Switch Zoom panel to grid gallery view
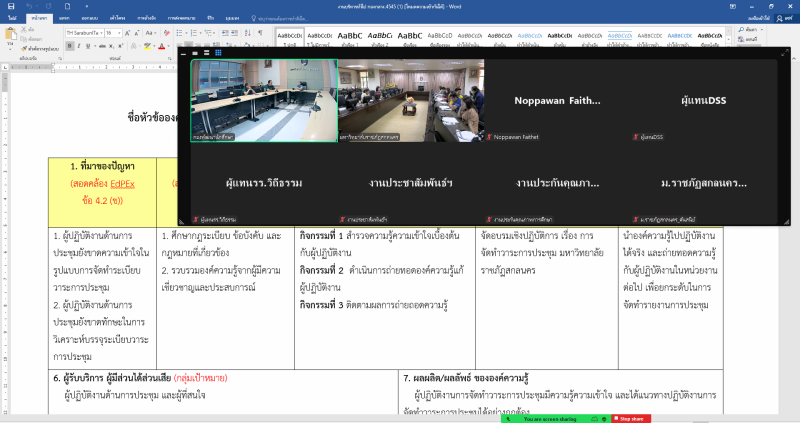 (219, 52)
